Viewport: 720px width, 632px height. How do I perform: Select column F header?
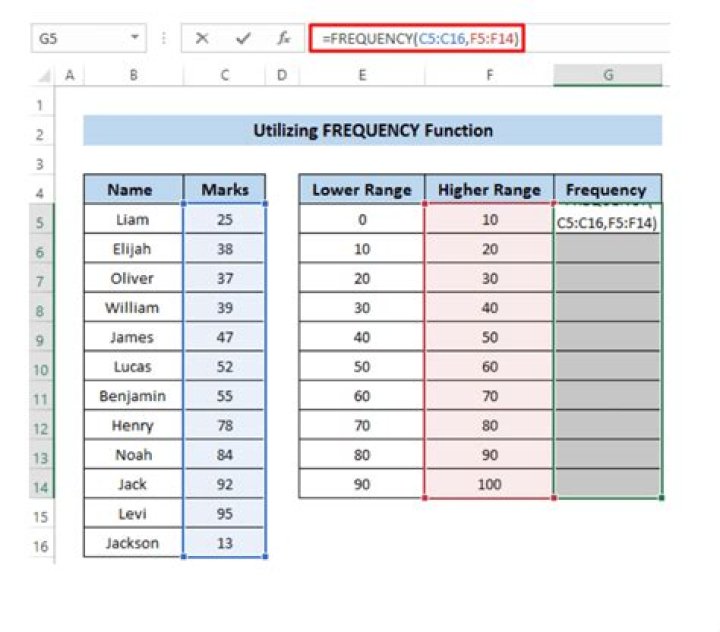pos(489,75)
